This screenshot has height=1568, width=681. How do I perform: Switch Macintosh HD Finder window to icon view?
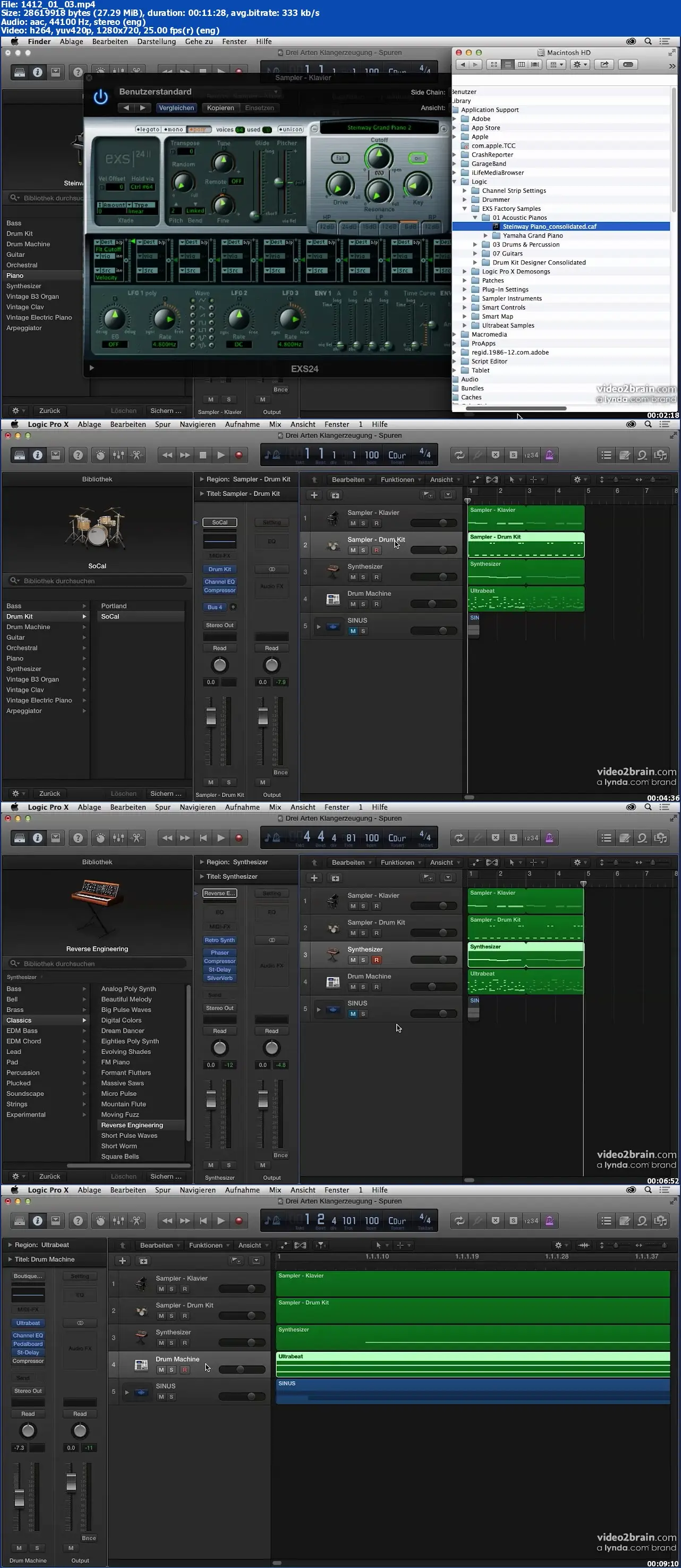click(x=493, y=65)
